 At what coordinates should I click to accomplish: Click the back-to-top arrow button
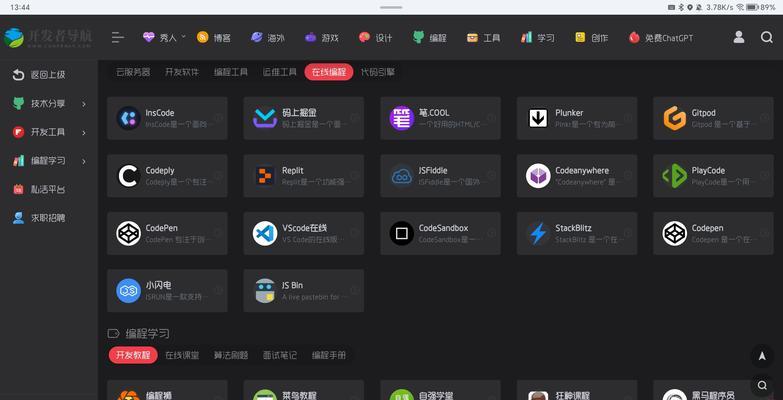pos(762,356)
